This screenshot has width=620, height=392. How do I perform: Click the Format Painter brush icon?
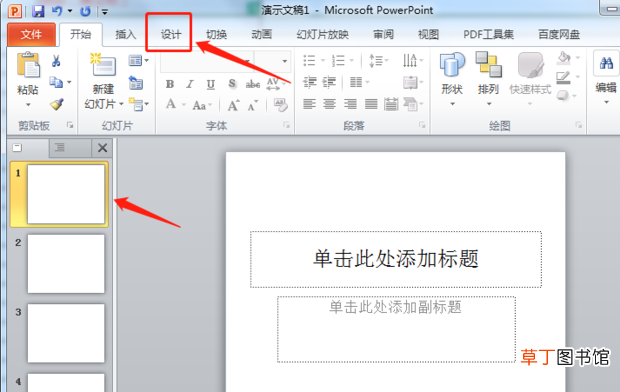coord(57,104)
